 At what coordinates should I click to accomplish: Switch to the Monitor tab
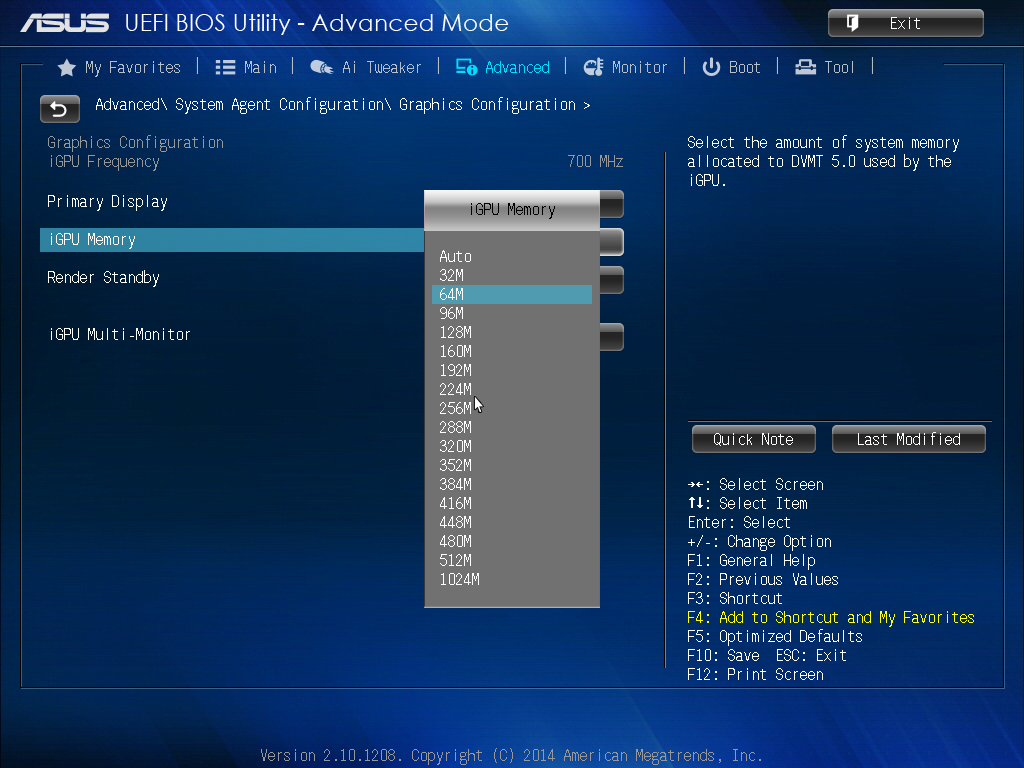point(625,67)
